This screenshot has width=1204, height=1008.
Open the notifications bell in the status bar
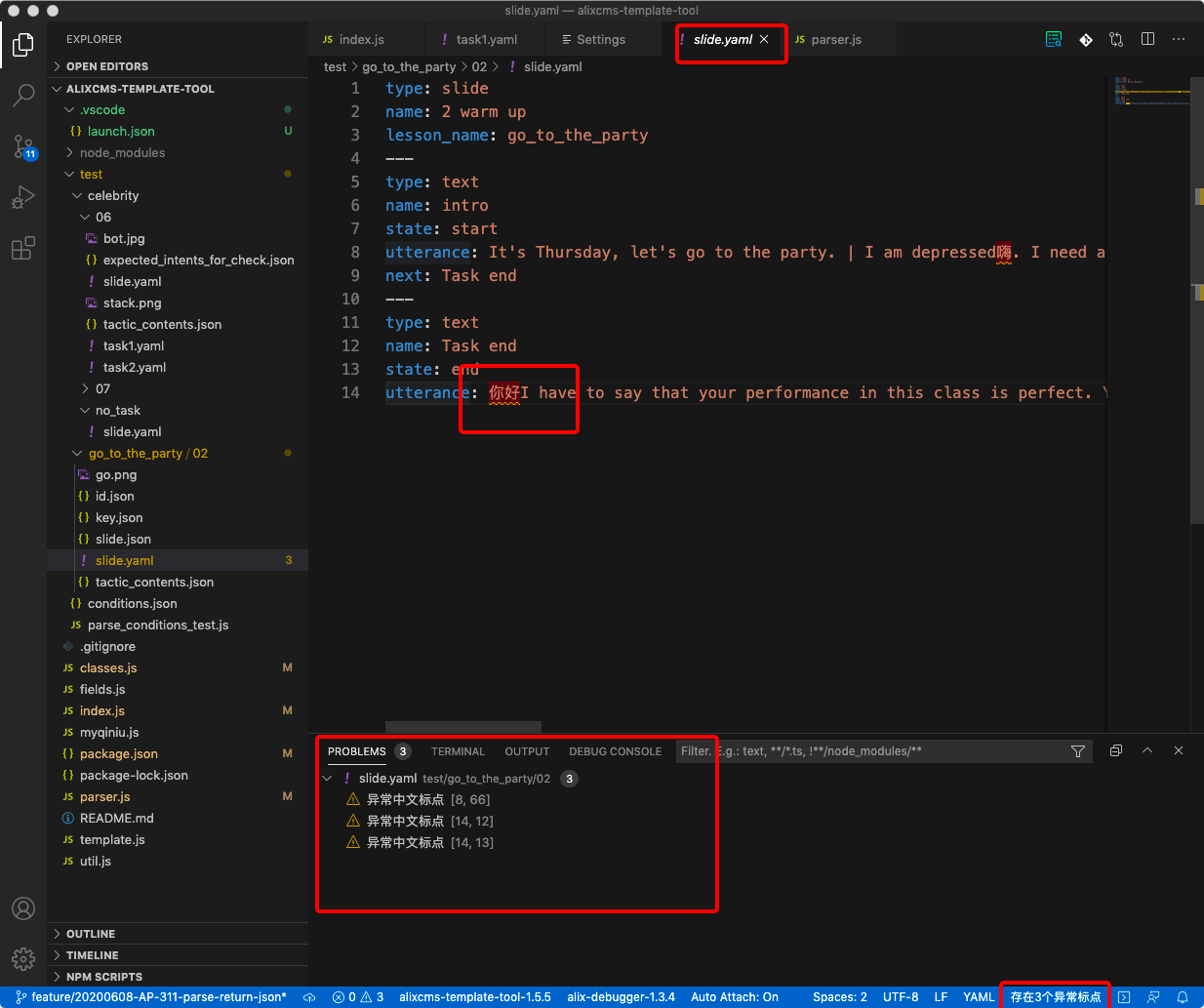tap(1184, 997)
